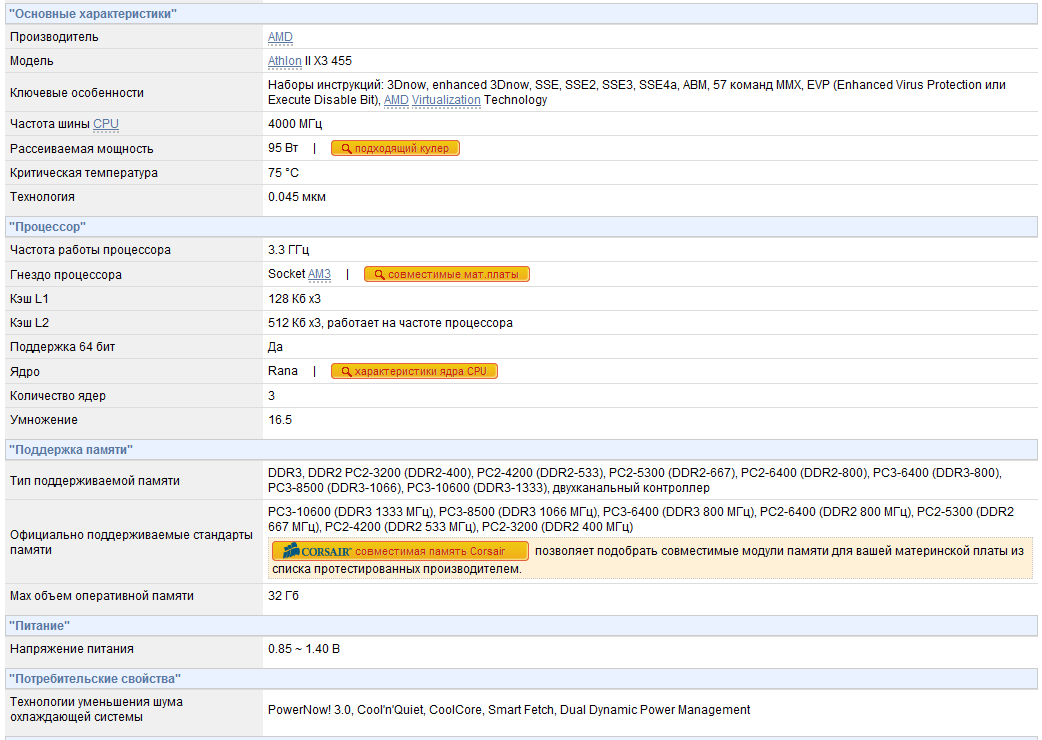Open Corsair compatible memory button
Screen dimensions: 1042x740
(x=401, y=551)
